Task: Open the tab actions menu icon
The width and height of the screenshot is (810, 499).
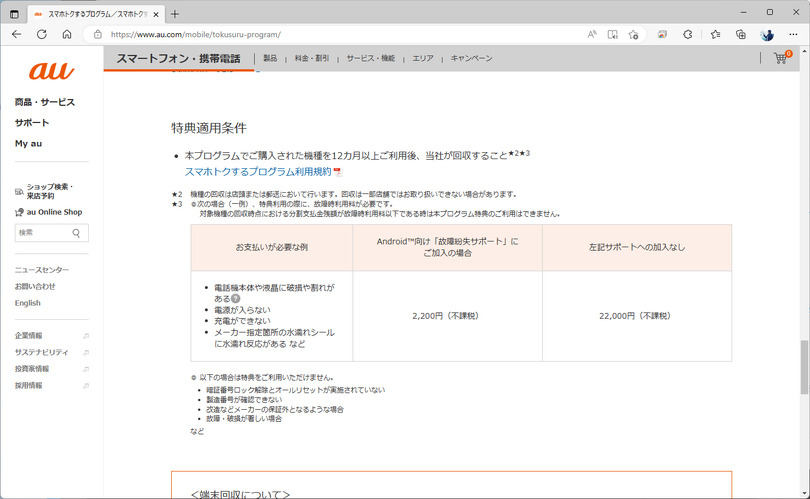Action: tap(14, 14)
